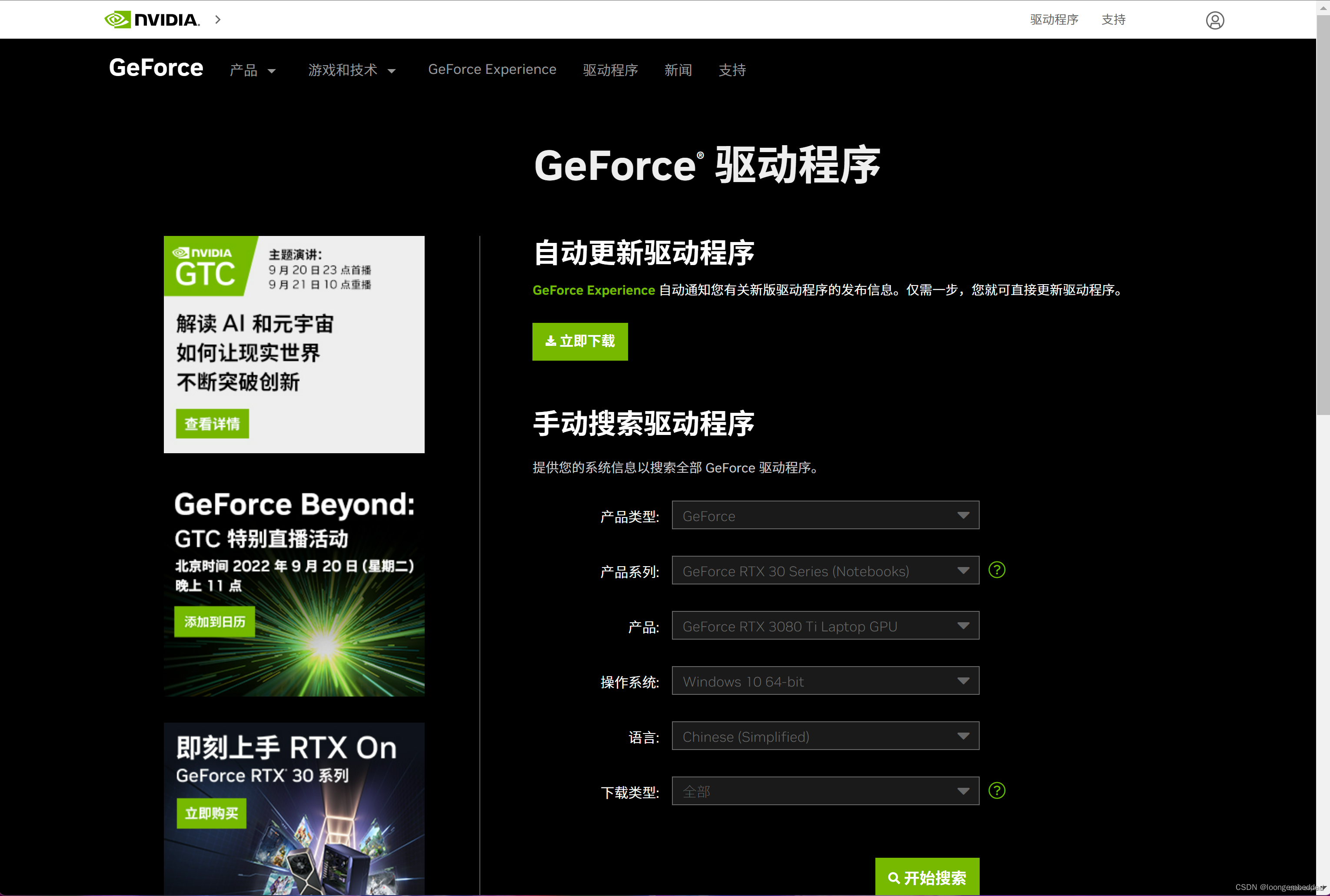
Task: Open the 产品类型 GeForce dropdown
Action: coord(825,515)
